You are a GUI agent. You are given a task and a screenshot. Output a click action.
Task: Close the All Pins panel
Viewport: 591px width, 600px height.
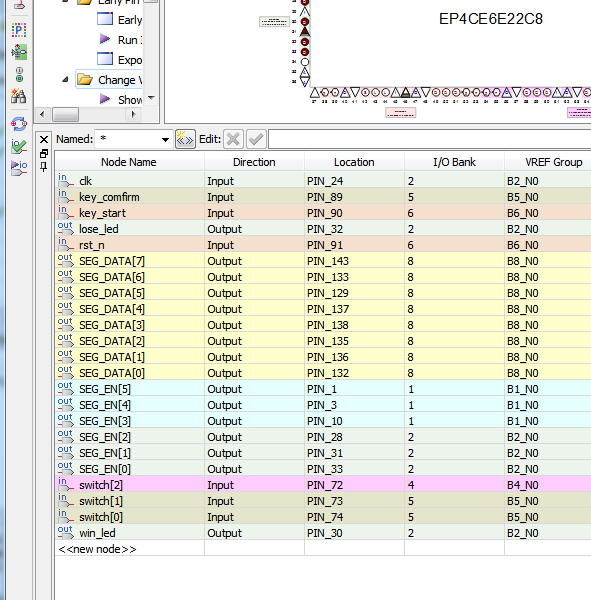(x=44, y=140)
